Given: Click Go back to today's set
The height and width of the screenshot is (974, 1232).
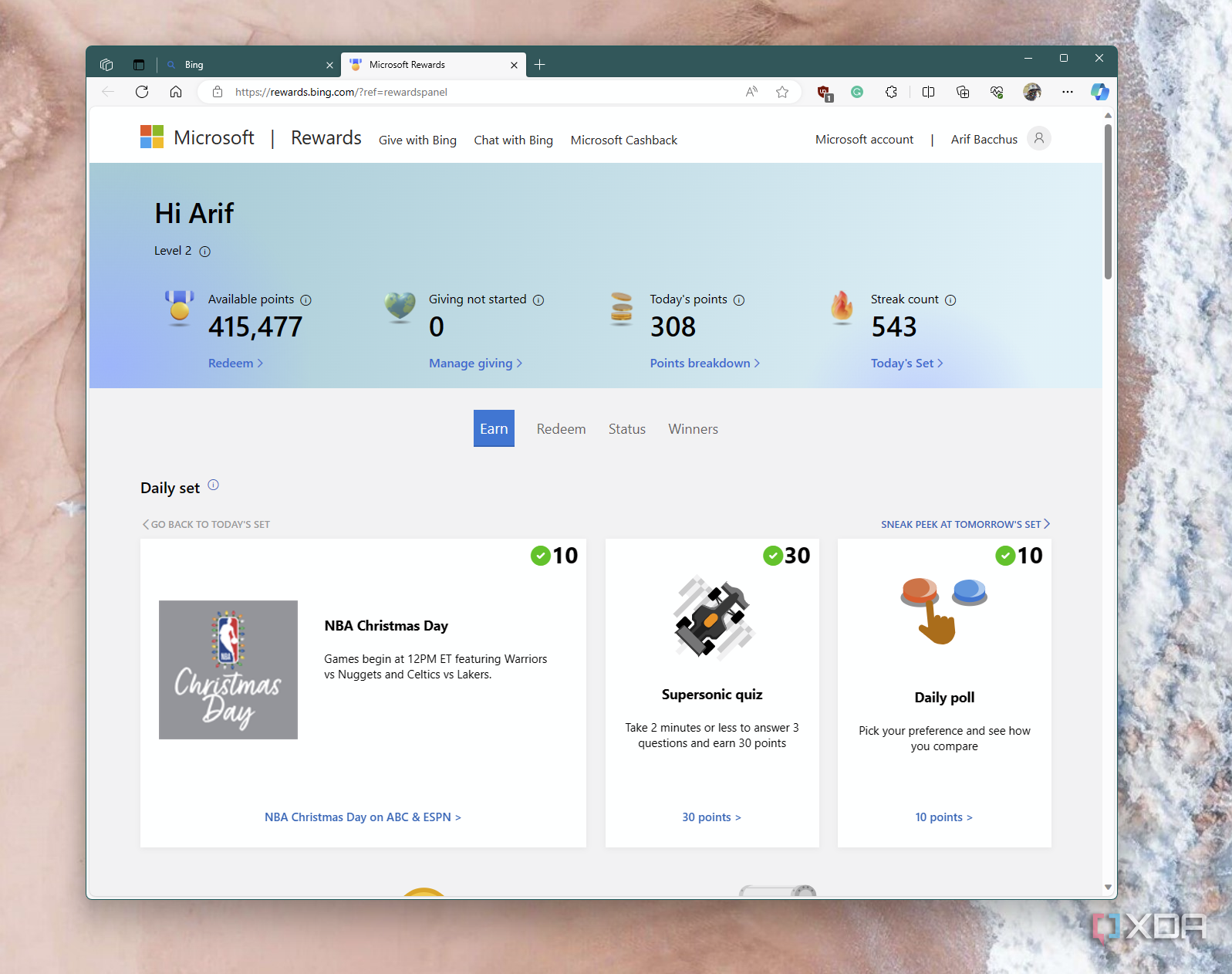Looking at the screenshot, I should coord(206,524).
